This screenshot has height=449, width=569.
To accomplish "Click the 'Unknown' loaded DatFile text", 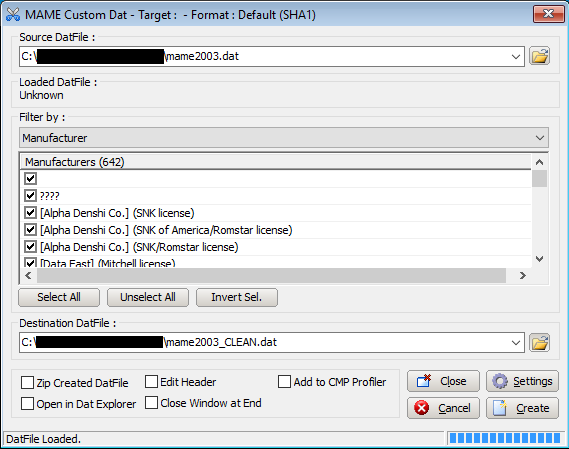I will (41, 95).
